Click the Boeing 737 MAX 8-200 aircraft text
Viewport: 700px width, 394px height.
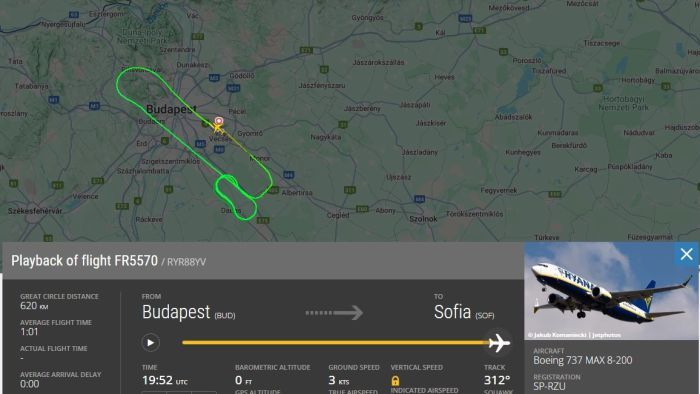(x=583, y=360)
